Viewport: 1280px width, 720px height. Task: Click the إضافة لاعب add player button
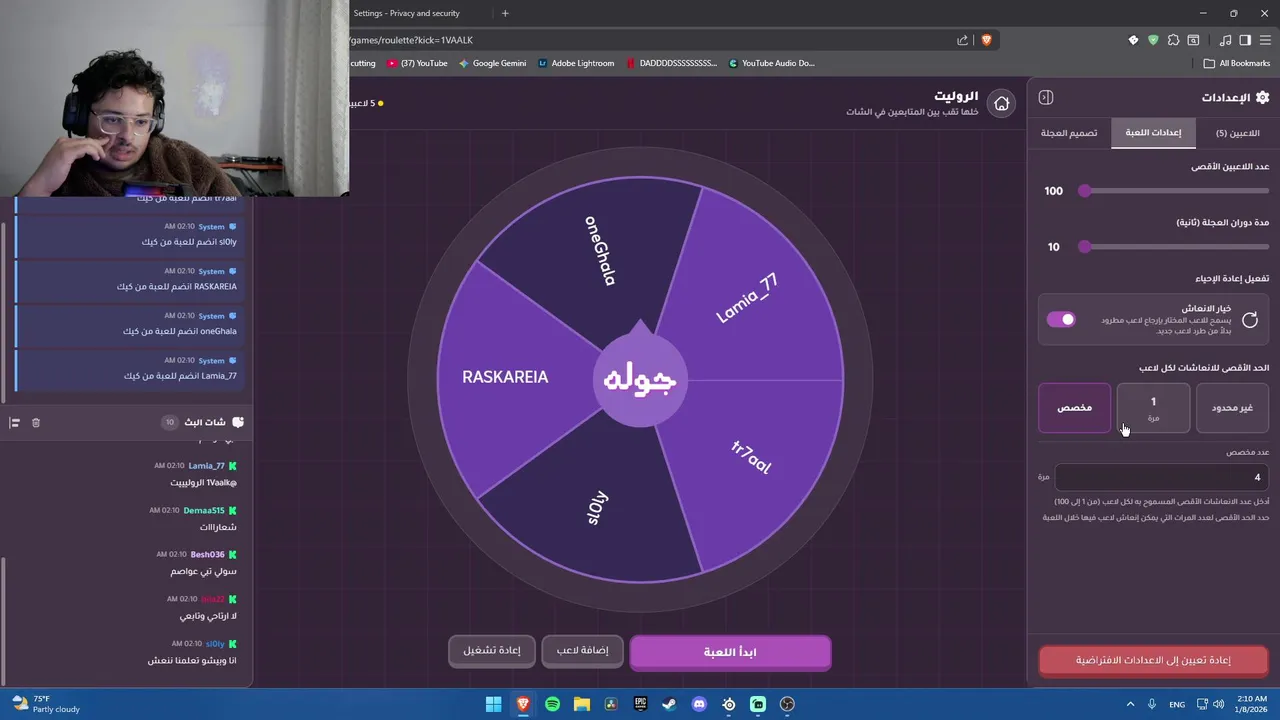[x=582, y=651]
